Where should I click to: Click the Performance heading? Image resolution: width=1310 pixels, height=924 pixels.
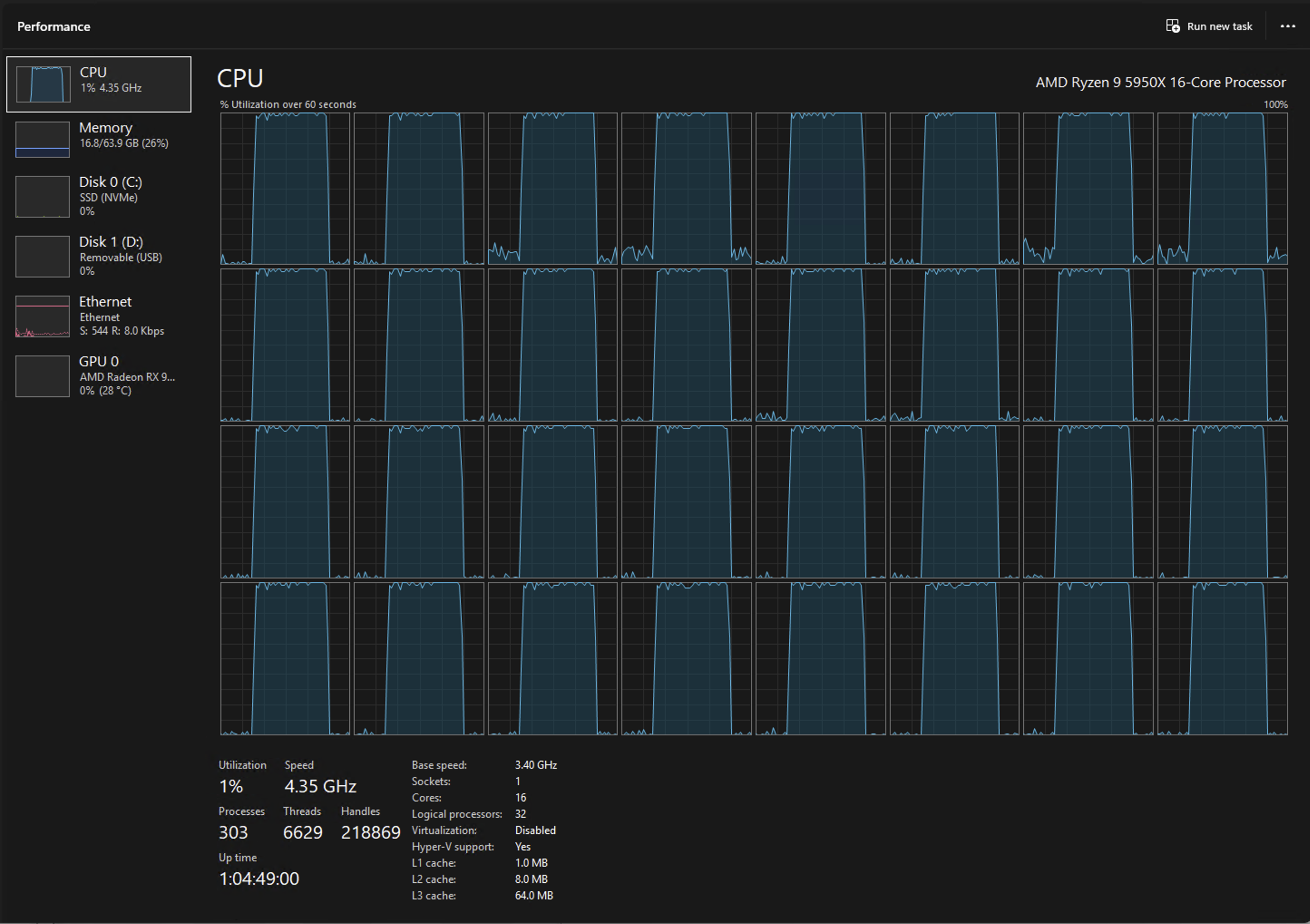click(53, 26)
